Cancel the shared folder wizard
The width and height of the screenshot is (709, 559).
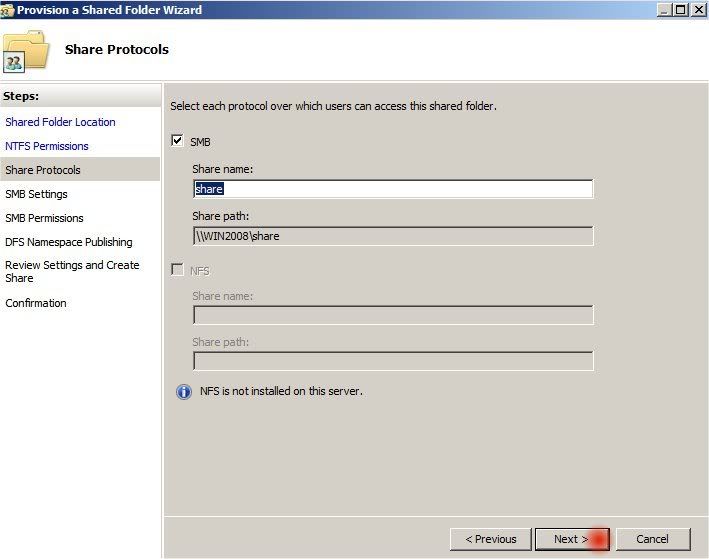652,539
